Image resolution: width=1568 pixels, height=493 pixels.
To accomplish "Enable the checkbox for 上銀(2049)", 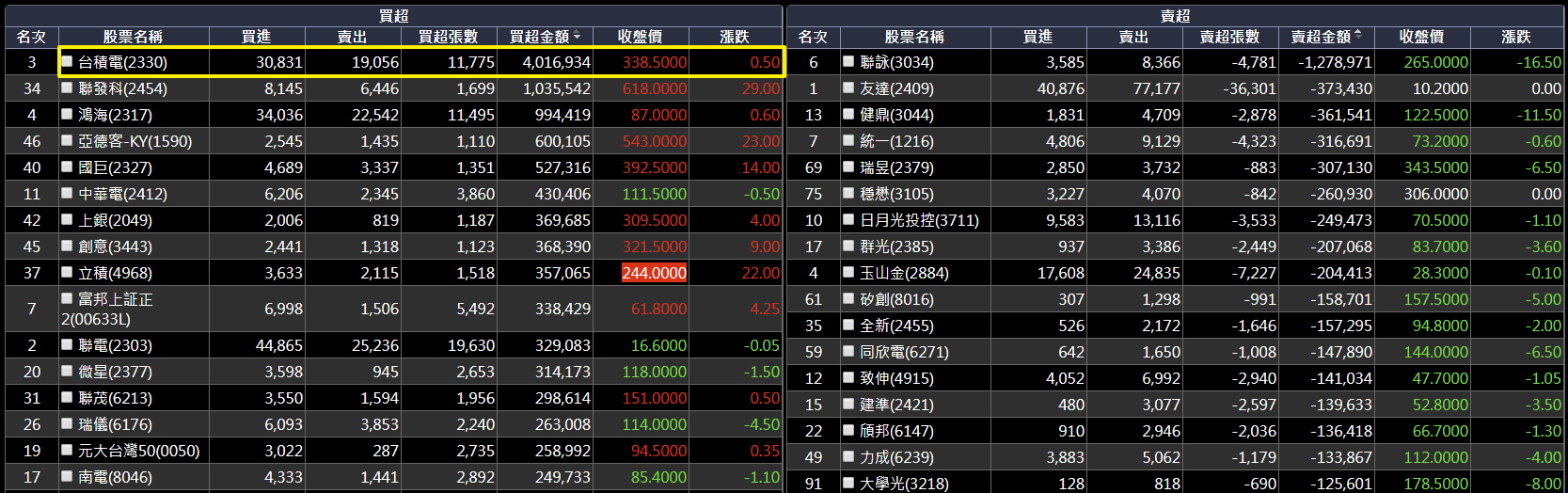I will click(67, 219).
